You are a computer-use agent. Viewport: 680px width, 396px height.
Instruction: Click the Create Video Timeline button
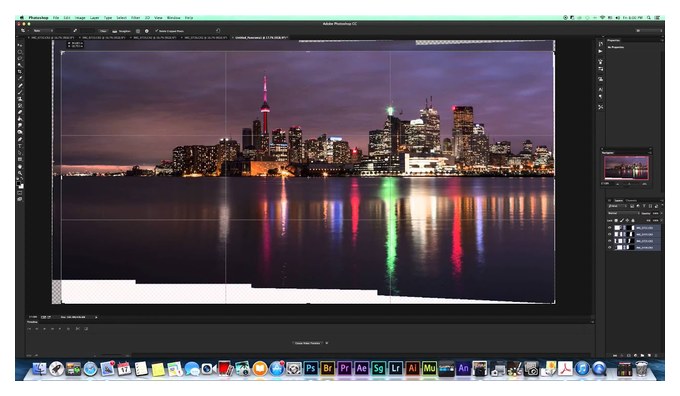click(x=307, y=343)
